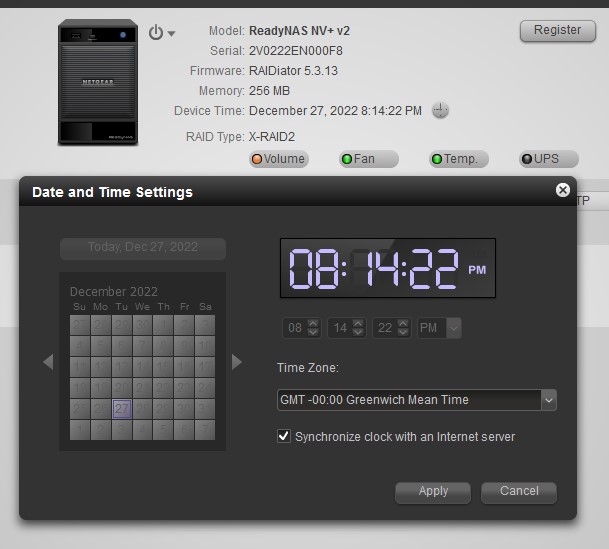The height and width of the screenshot is (549, 609).
Task: Click the Today, Dec 27, 2022 button
Action: pos(143,248)
